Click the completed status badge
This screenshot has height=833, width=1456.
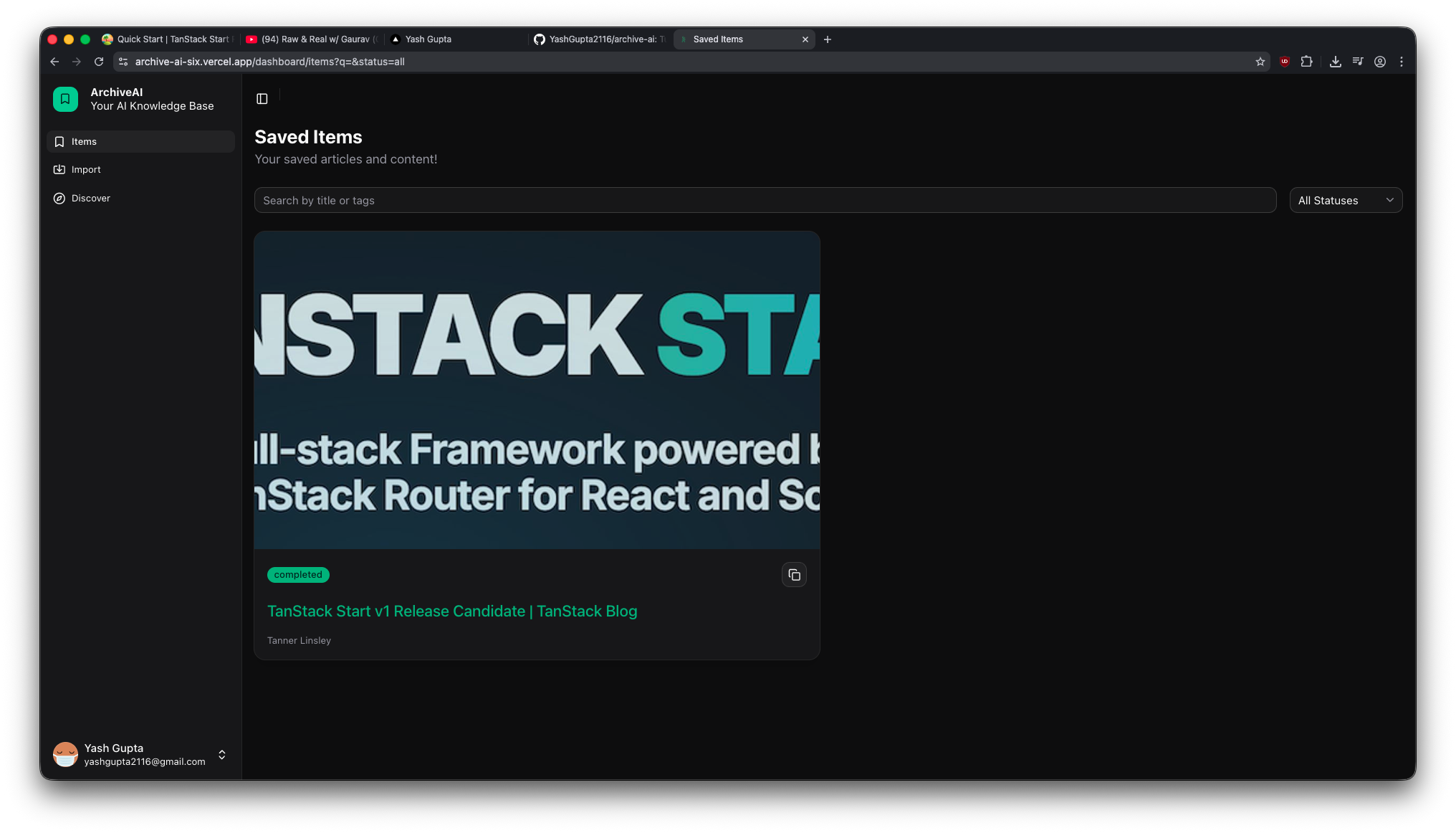tap(298, 575)
